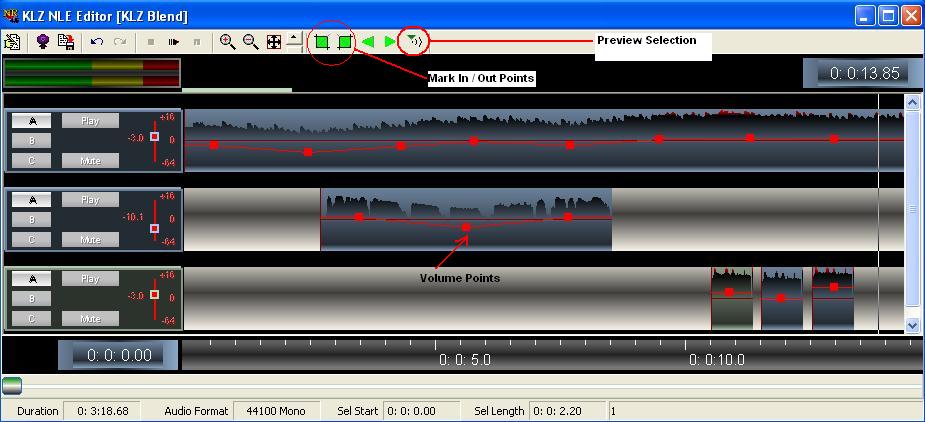The image size is (925, 422).
Task: Select layer C on the third track
Action: coord(32,319)
